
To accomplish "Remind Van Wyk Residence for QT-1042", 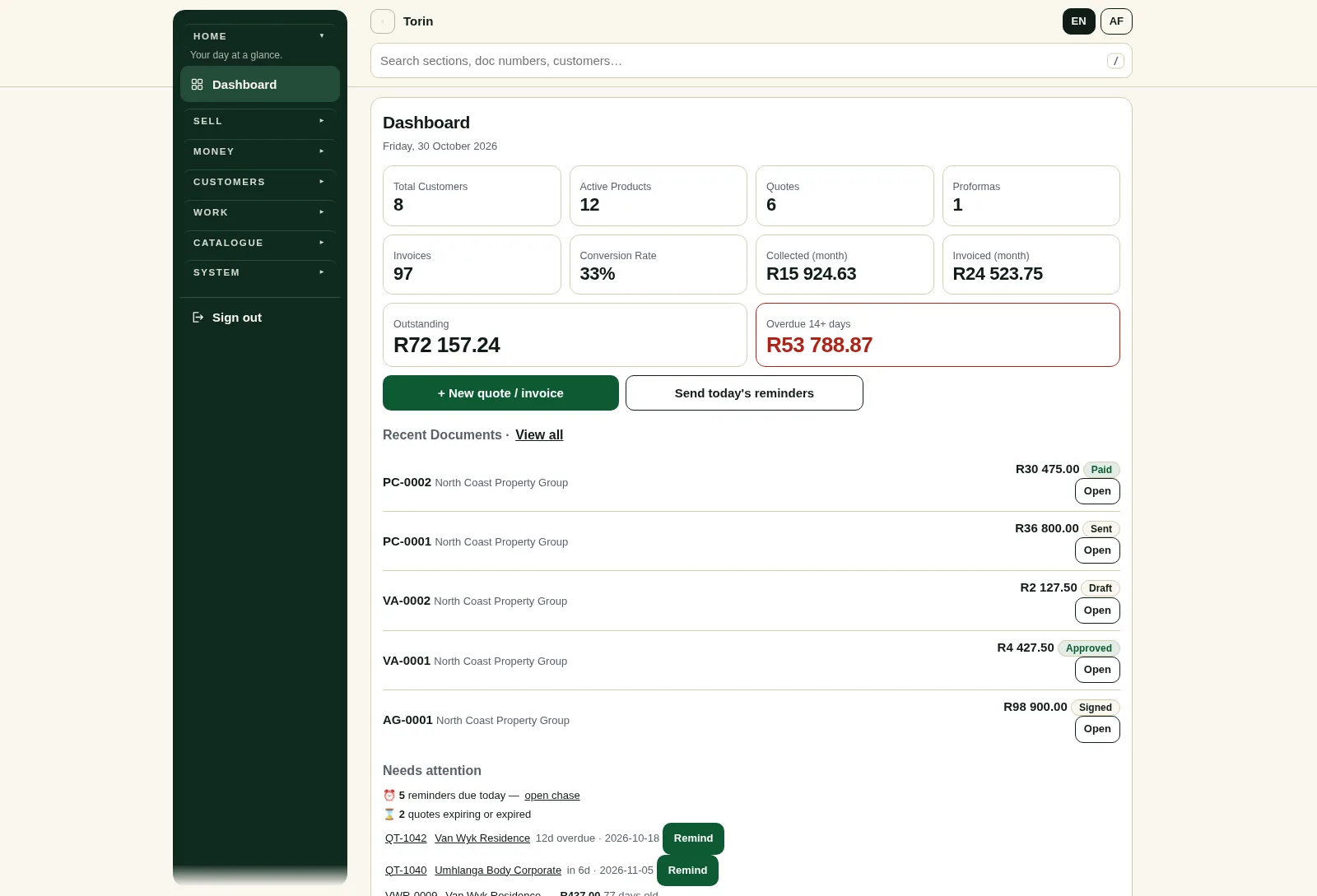I will coord(693,838).
